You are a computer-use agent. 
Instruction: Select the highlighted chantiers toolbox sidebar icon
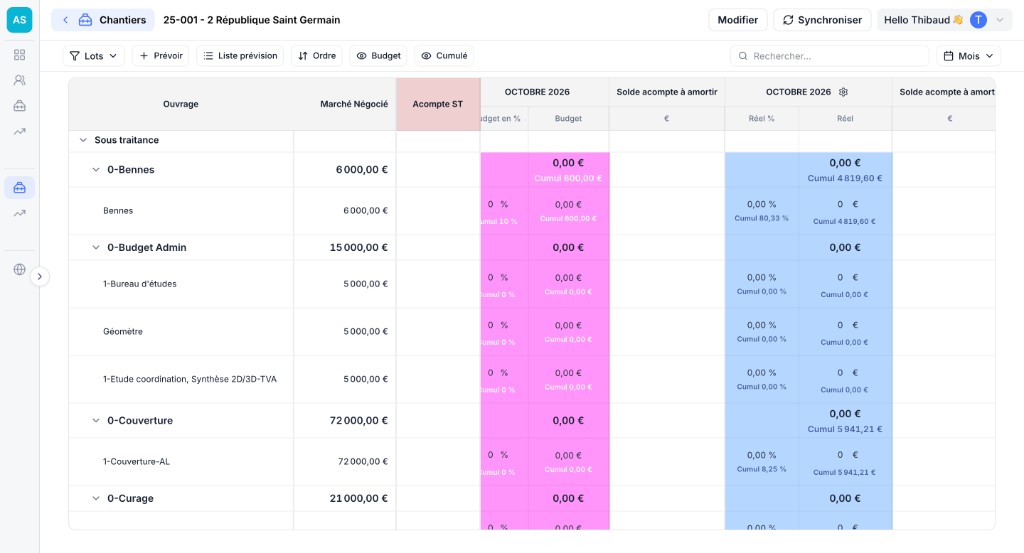click(x=20, y=188)
